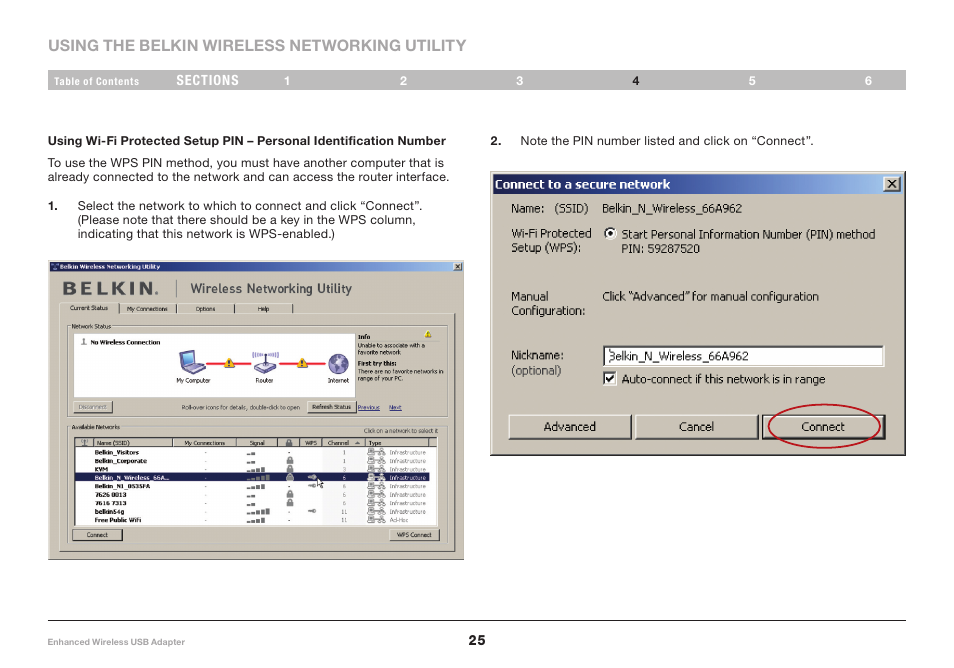
Task: Toggle Auto-connect if this network is in range
Action: click(609, 378)
